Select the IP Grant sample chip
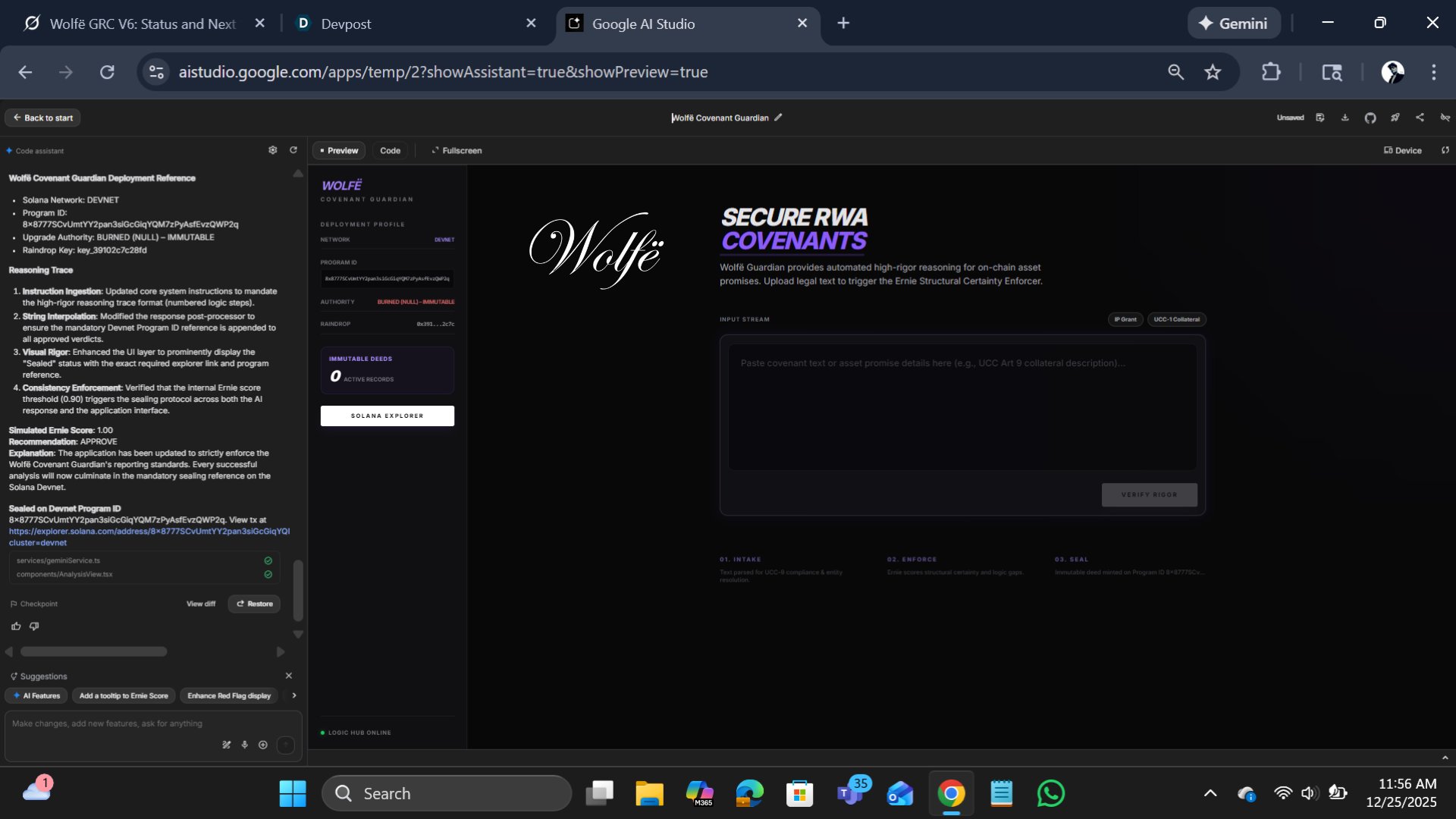Image resolution: width=1456 pixels, height=819 pixels. (1125, 319)
